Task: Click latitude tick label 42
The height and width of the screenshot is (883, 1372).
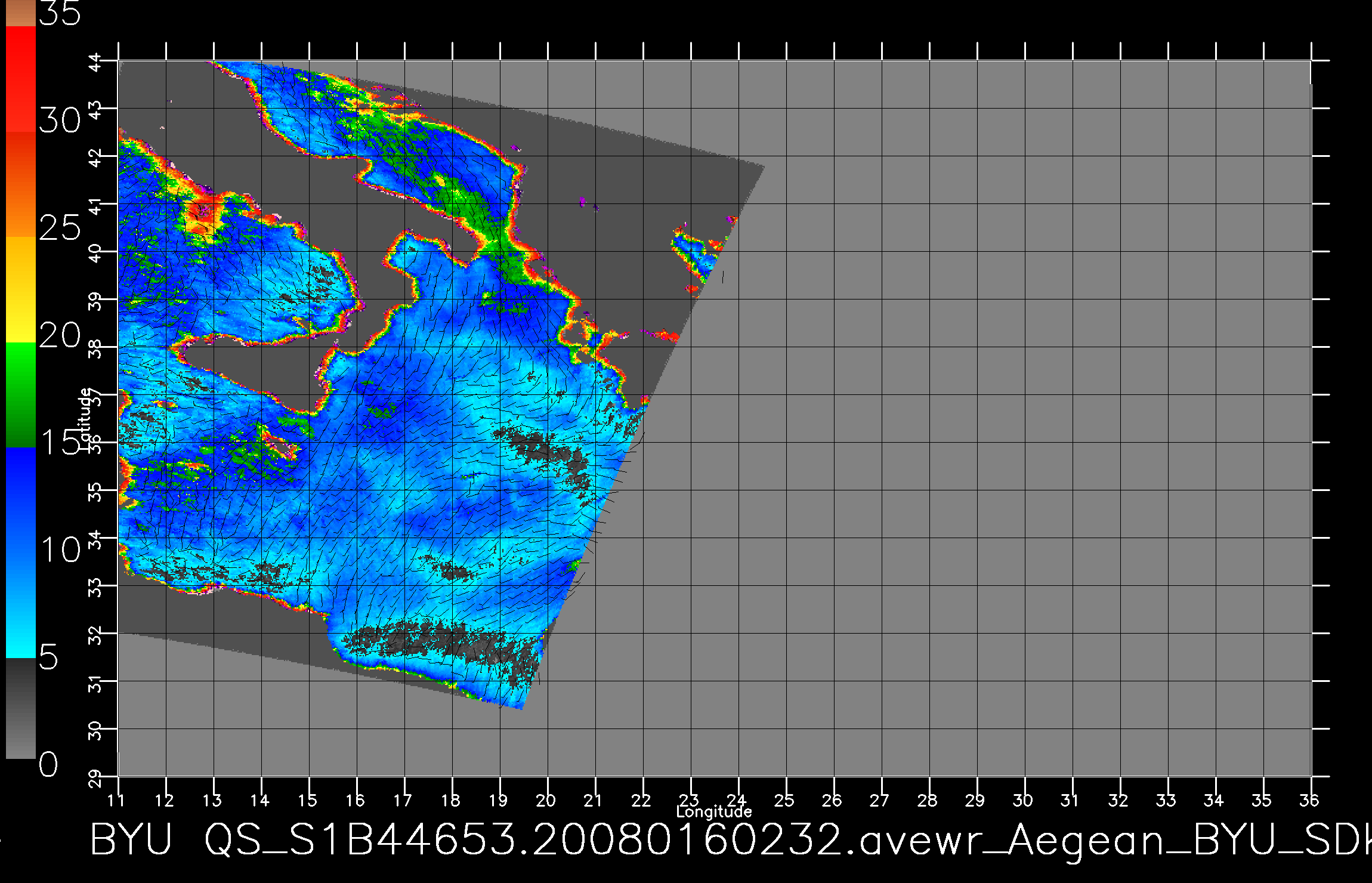Action: click(95, 157)
